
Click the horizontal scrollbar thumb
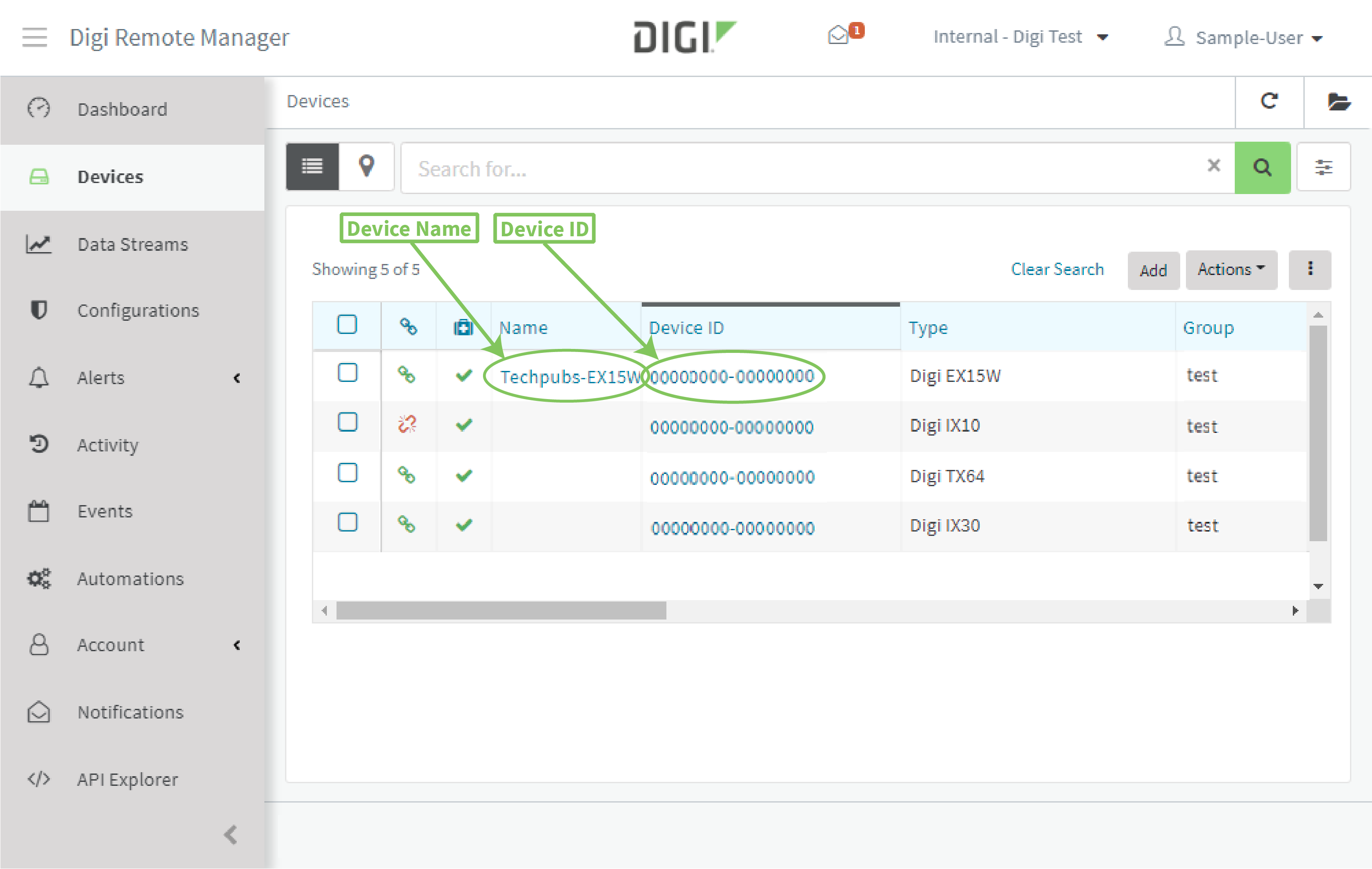[501, 610]
